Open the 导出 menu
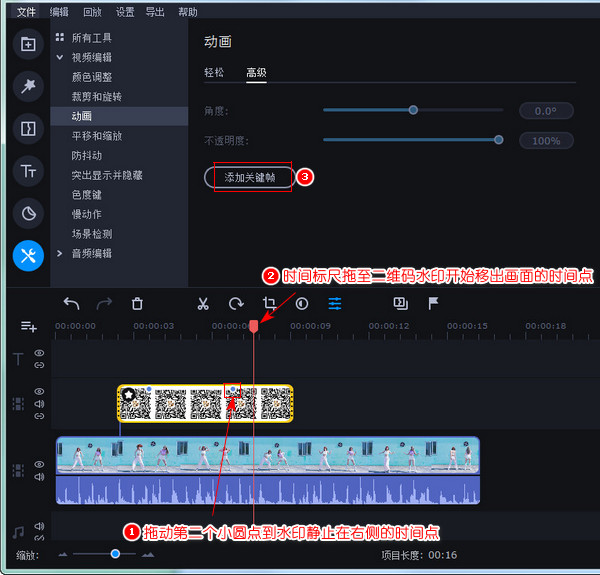 coord(155,12)
